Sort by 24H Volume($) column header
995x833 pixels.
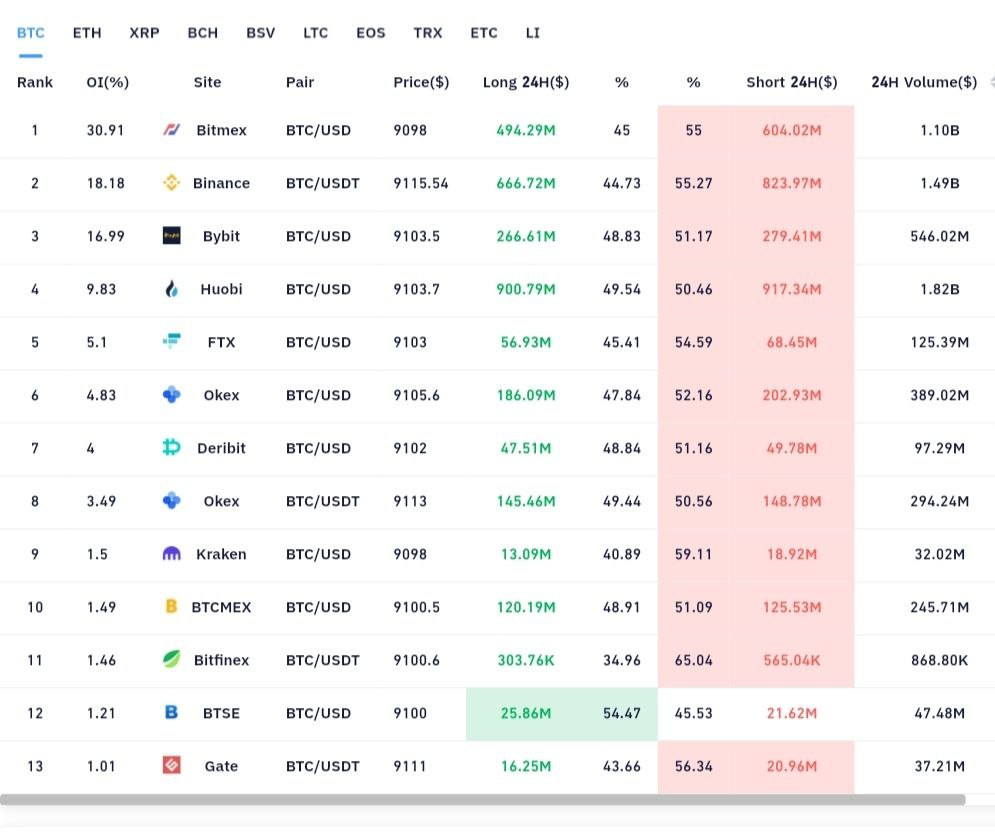pyautogui.click(x=924, y=82)
